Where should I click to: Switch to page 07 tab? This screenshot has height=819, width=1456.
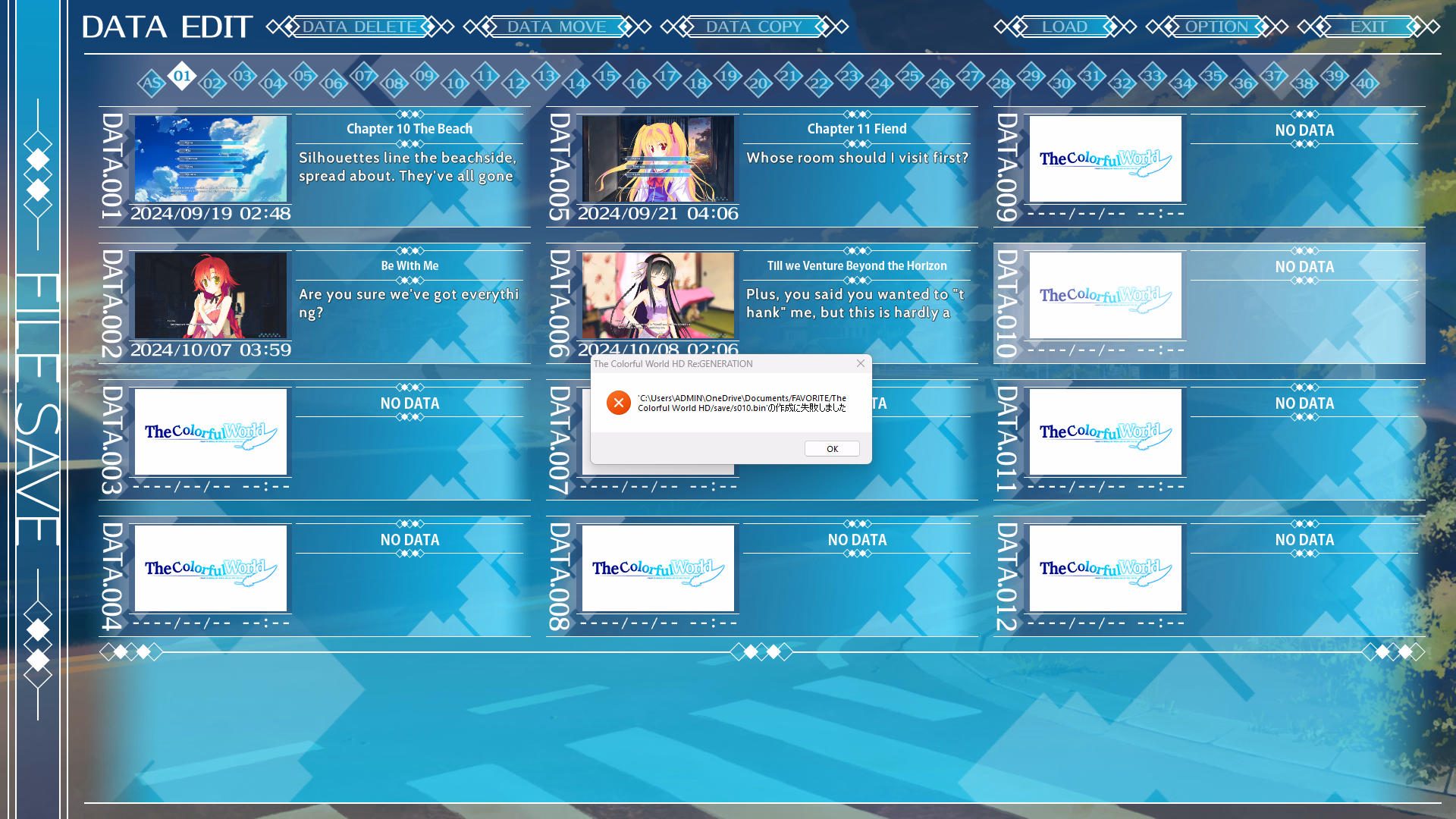(x=364, y=76)
